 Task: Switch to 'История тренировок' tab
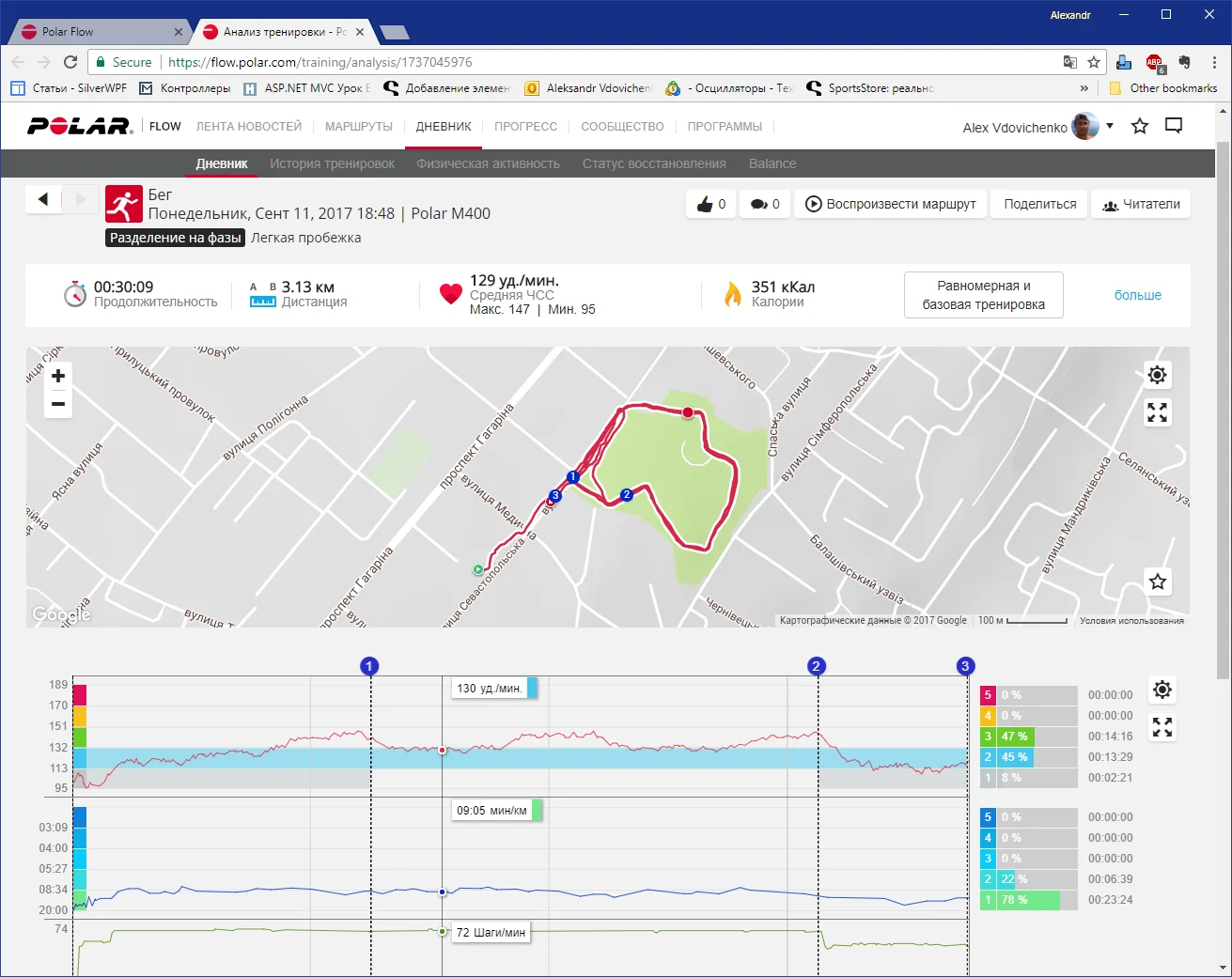click(x=332, y=163)
